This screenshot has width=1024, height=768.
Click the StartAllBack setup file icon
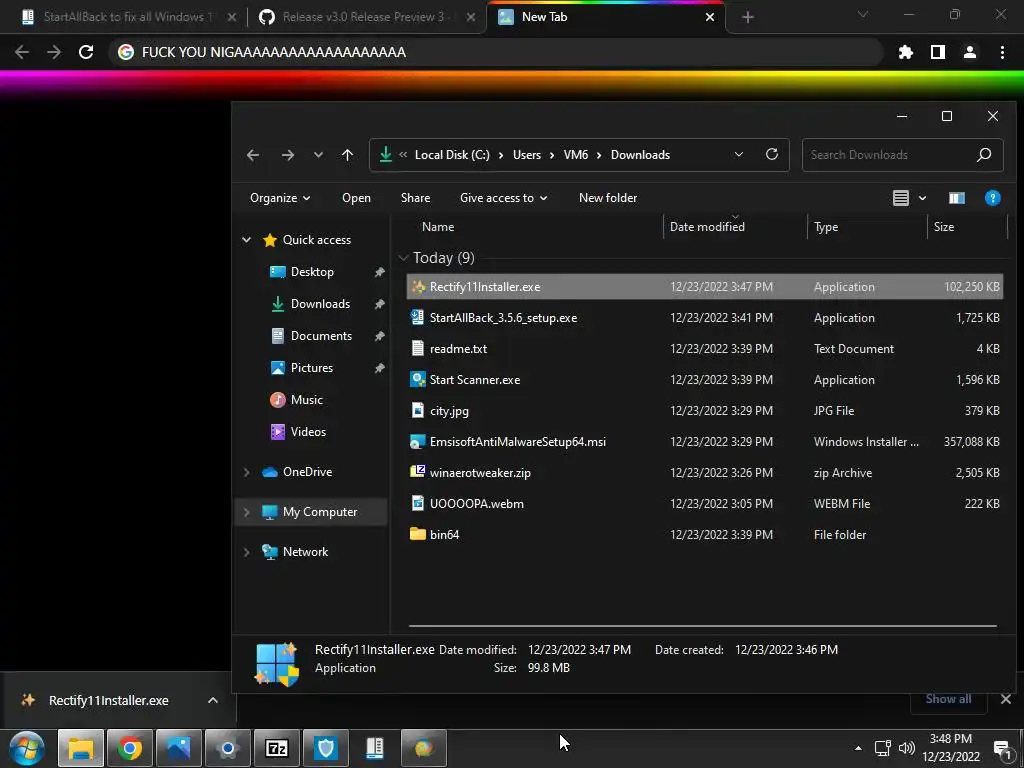418,317
